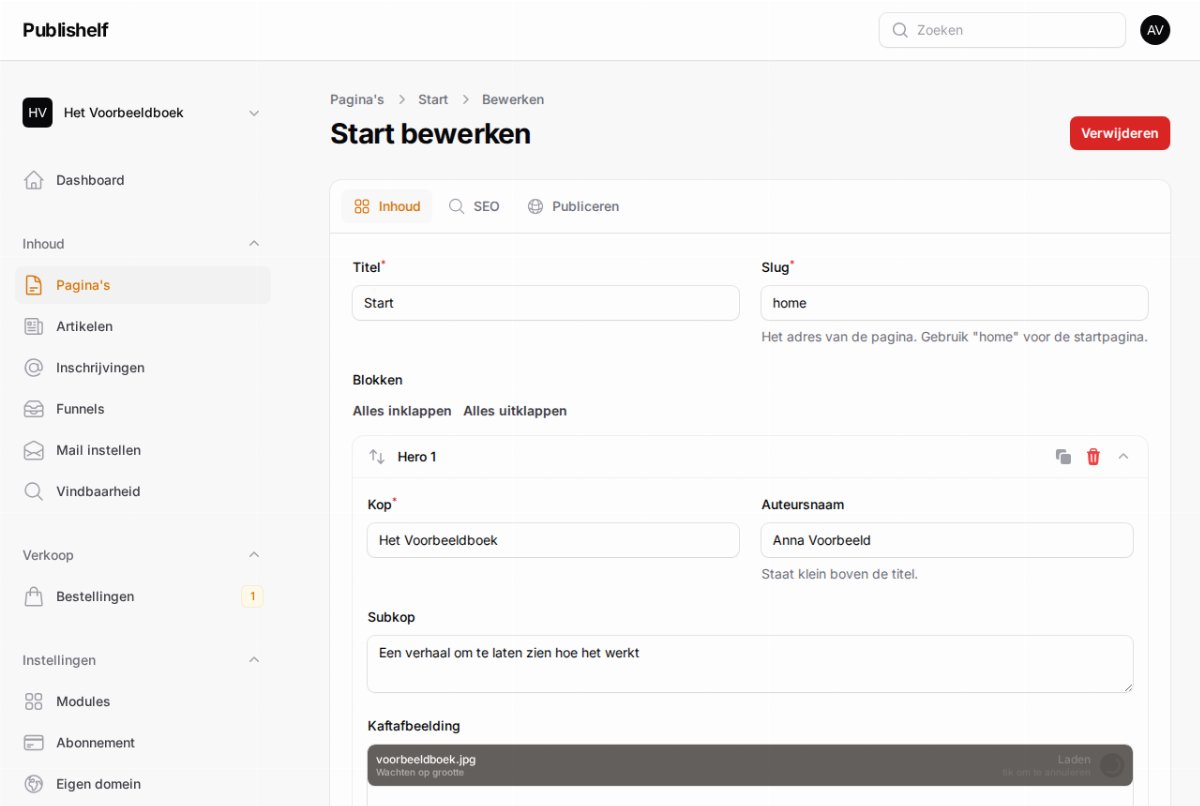Click the Bewerken breadcrumb text
Screen dimensions: 1200x806
(x=513, y=99)
